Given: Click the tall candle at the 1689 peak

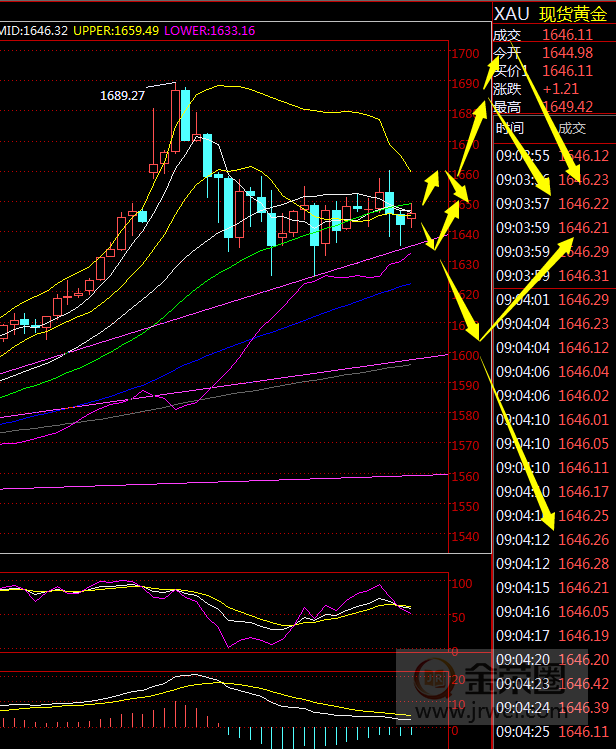Looking at the screenshot, I should coord(184,115).
